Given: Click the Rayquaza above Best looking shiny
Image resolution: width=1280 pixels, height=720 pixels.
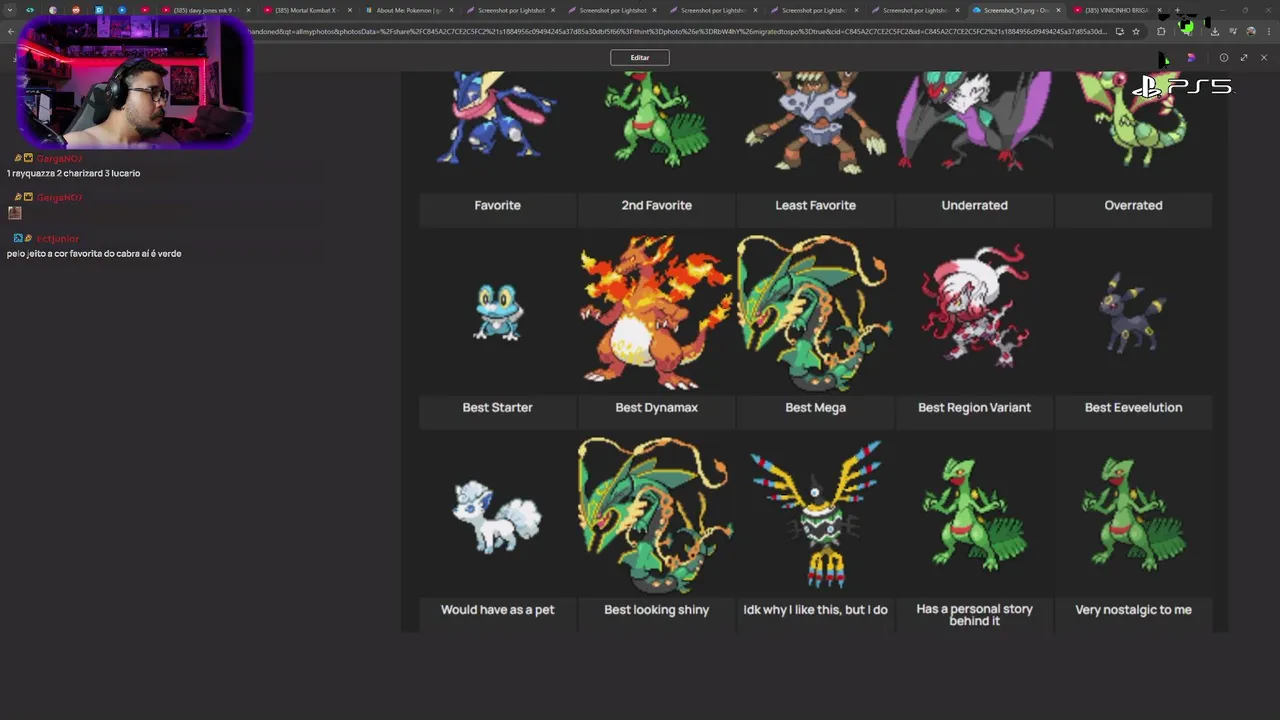Looking at the screenshot, I should tap(656, 515).
